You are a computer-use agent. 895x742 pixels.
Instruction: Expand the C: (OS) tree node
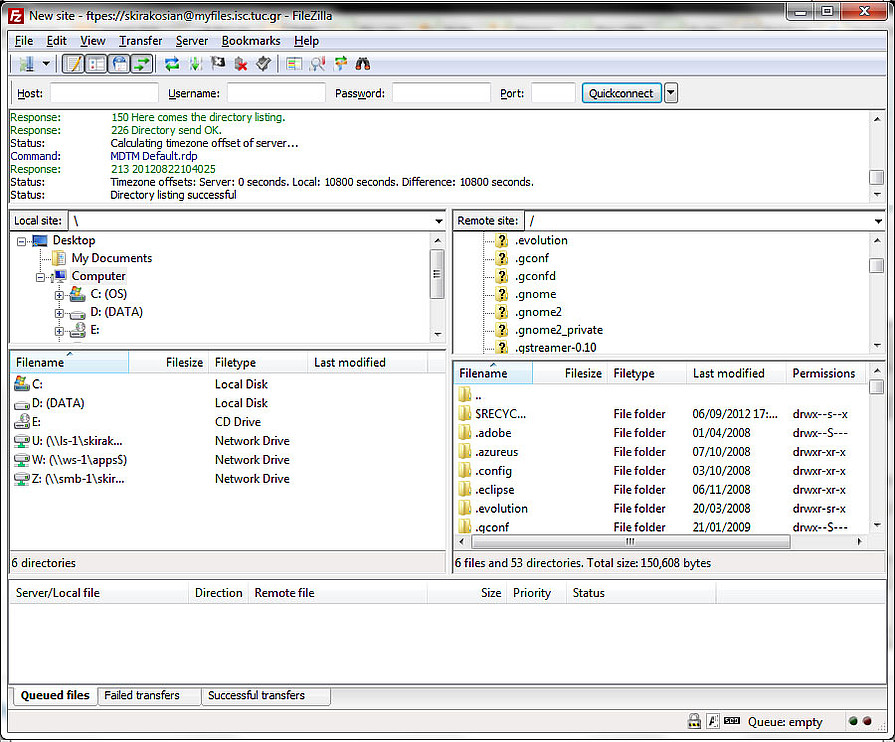[59, 294]
